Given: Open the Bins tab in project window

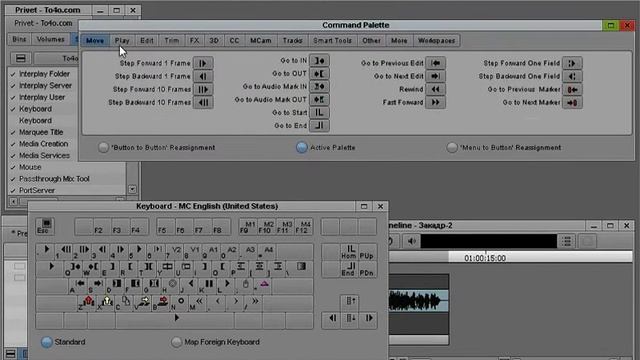Looking at the screenshot, I should coord(19,39).
